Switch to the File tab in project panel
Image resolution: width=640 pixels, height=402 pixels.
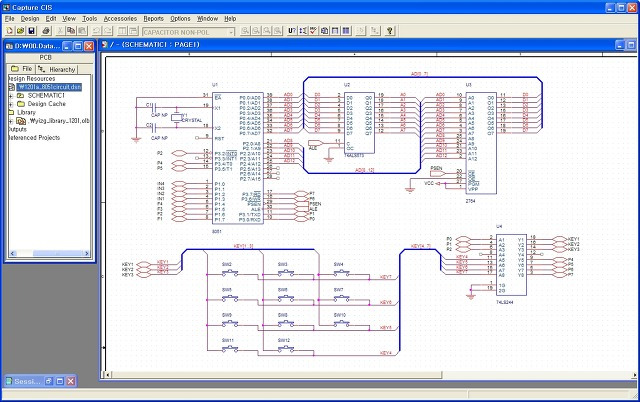click(21, 69)
